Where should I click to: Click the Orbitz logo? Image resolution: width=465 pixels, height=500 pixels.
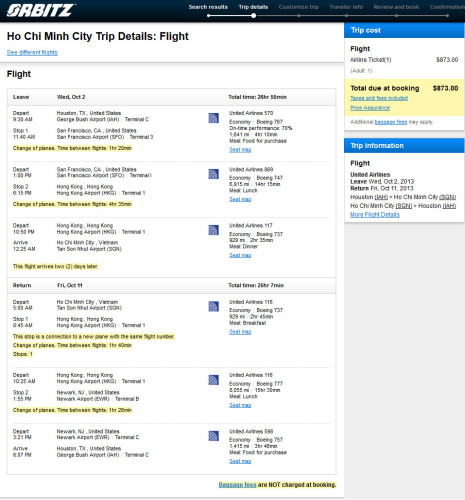pyautogui.click(x=40, y=10)
